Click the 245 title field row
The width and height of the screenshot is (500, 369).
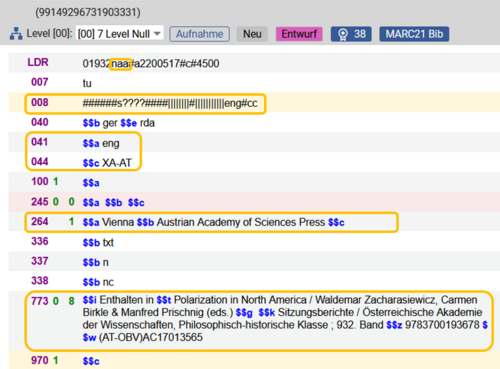point(254,201)
